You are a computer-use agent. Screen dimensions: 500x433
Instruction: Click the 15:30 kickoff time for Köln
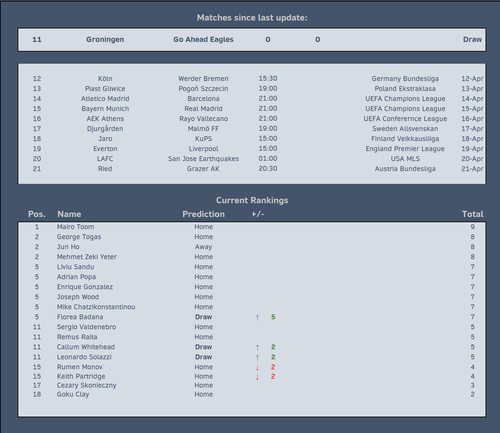click(268, 78)
